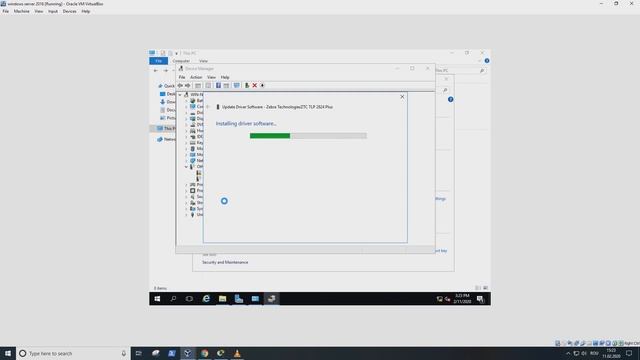The height and width of the screenshot is (360, 640).
Task: Open host notification center icon
Action: (629, 353)
